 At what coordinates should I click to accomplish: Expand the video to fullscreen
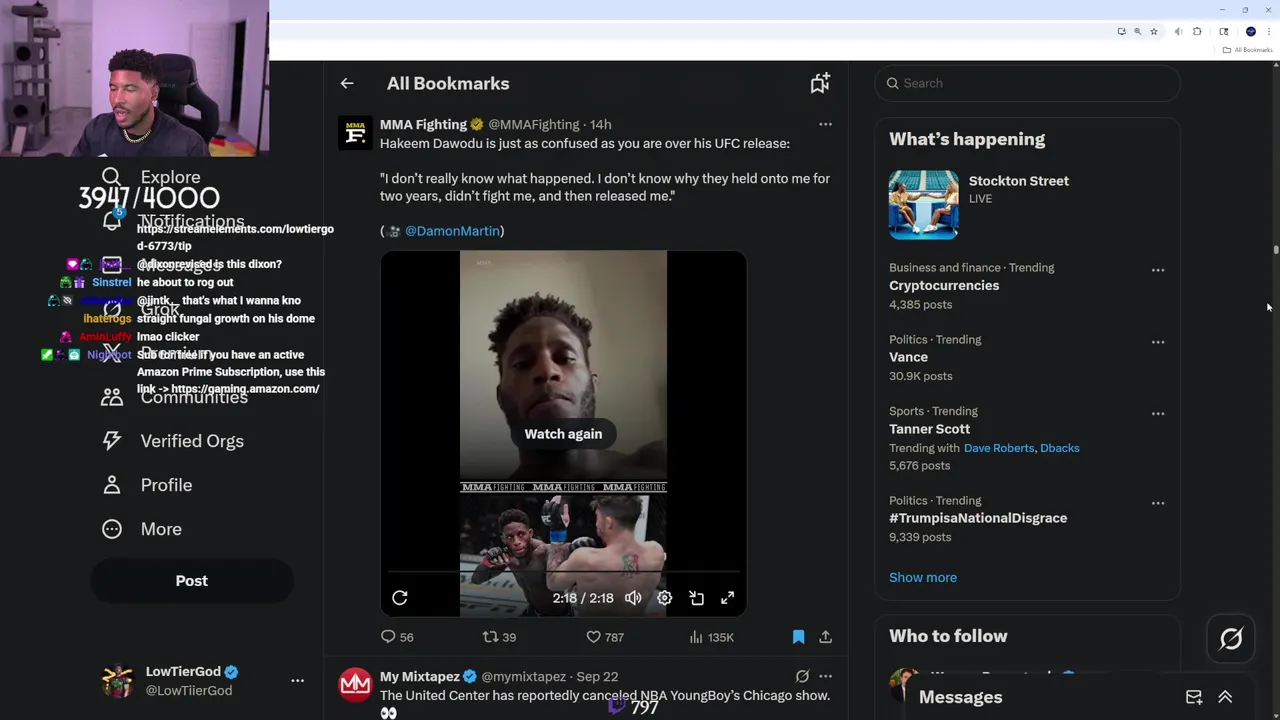[728, 598]
